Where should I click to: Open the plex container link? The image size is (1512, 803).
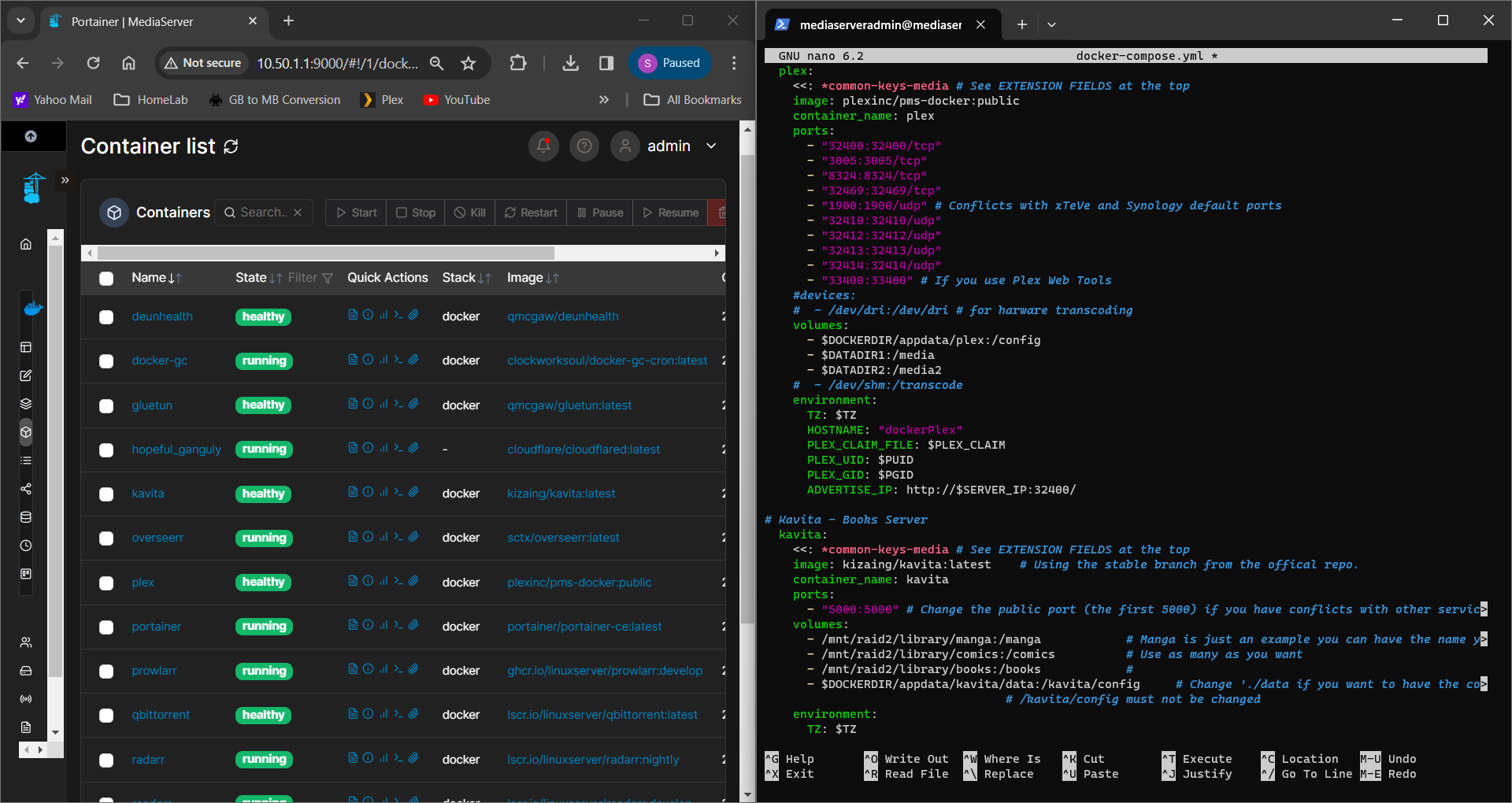pyautogui.click(x=143, y=583)
